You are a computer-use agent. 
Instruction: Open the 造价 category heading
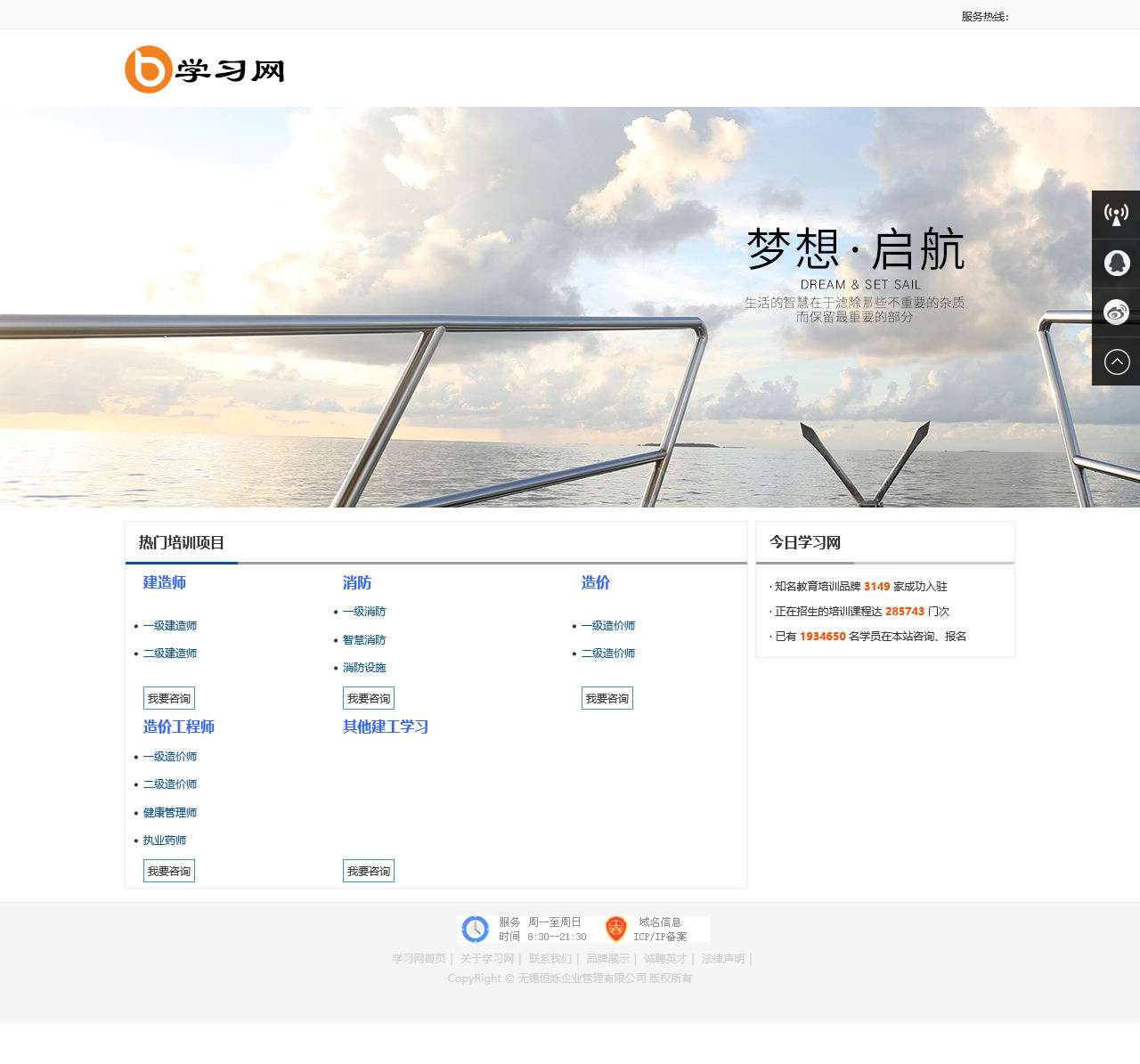(596, 582)
